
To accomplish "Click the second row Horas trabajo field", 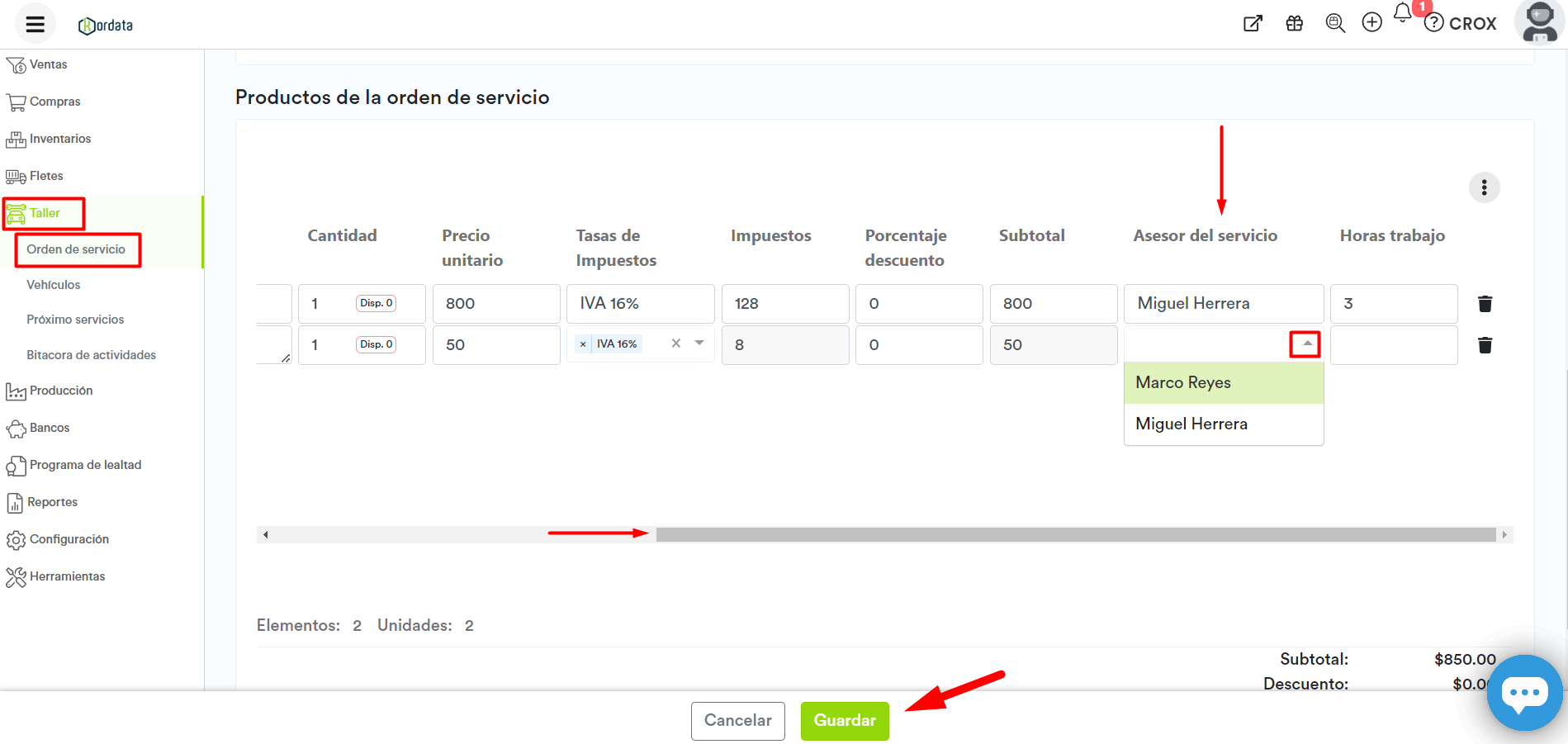I will (x=1393, y=345).
